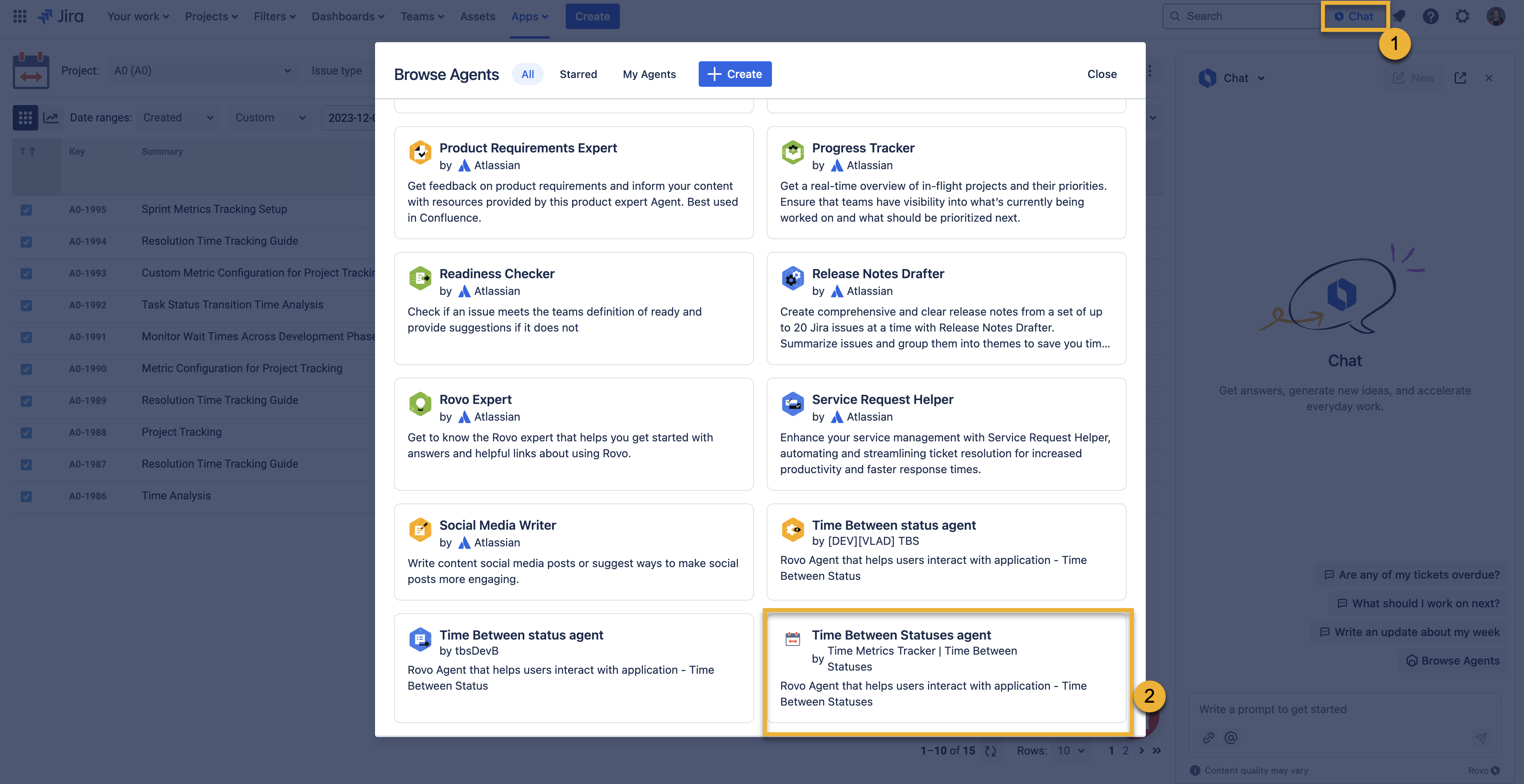Screen dimensions: 1524x784
Task: Open Jira settings gear
Action: pos(1462,16)
